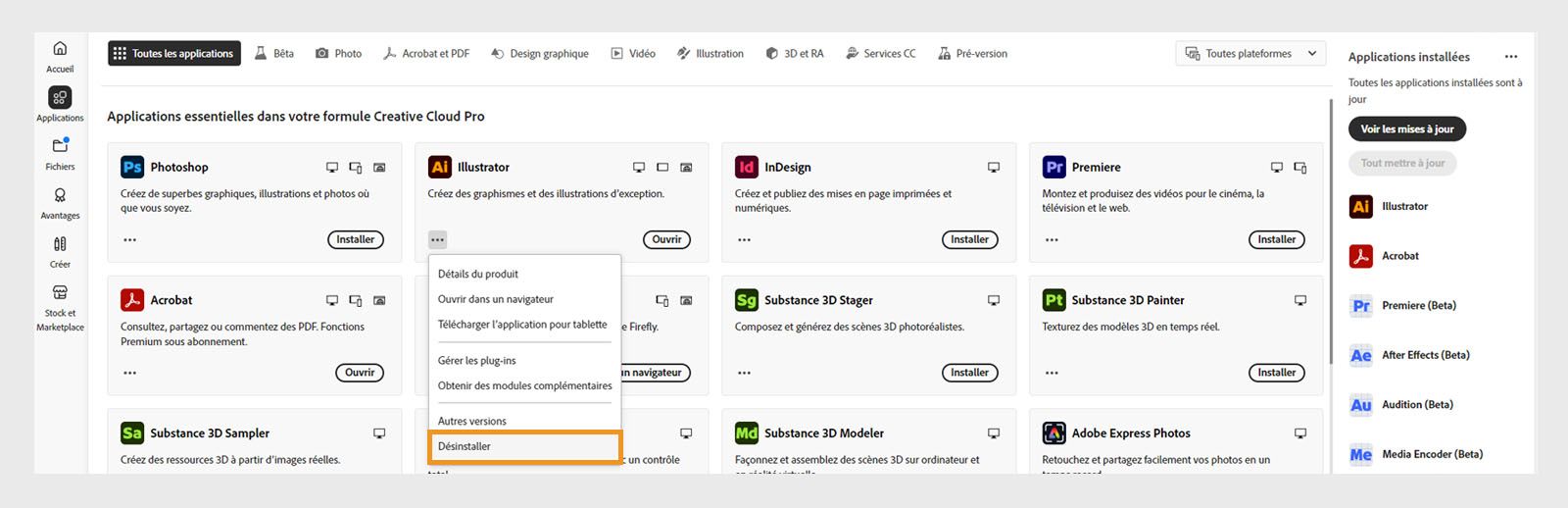Open more options on the InDesign card
The width and height of the screenshot is (1568, 508).
745,239
